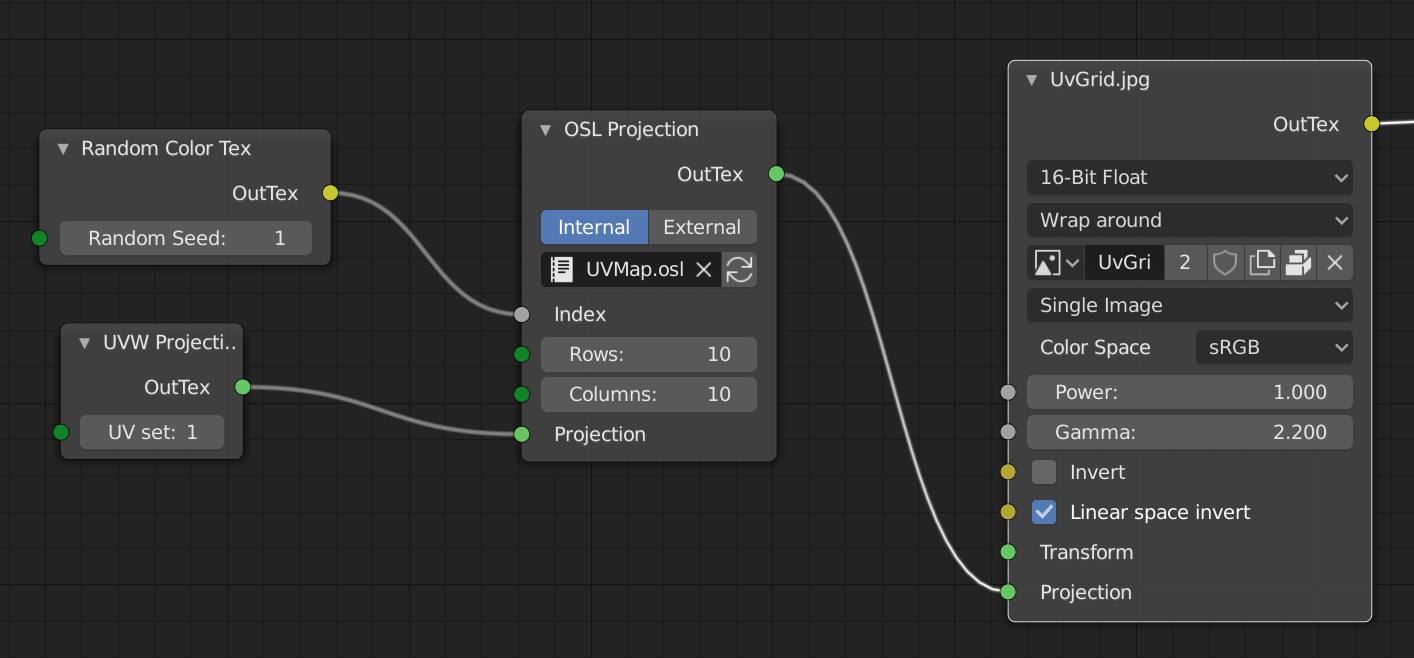This screenshot has height=658, width=1414.
Task: Click the text datablock icon beside UVMap.osl
Action: [x=561, y=269]
